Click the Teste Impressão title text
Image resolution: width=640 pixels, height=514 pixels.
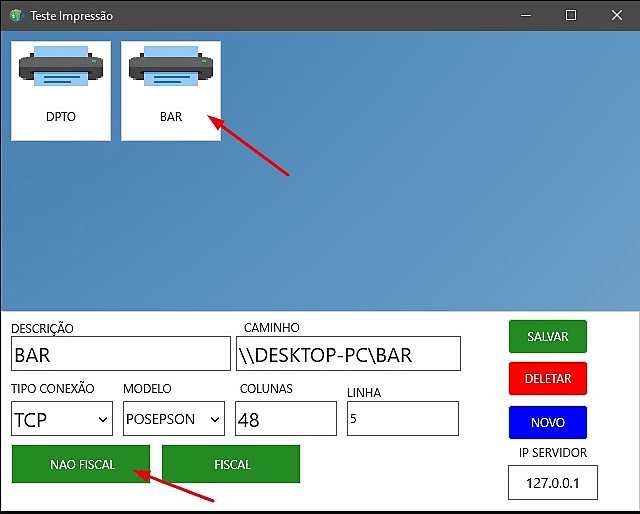(x=71, y=16)
